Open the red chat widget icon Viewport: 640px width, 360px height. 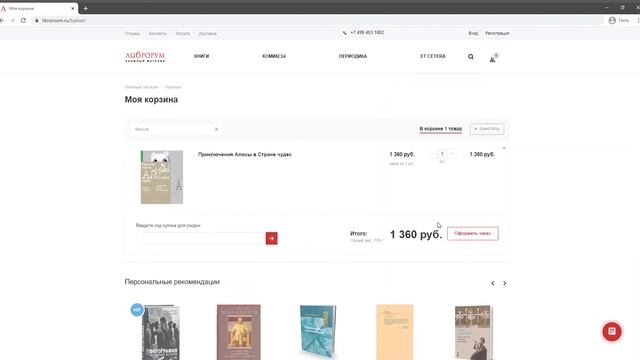(x=611, y=331)
